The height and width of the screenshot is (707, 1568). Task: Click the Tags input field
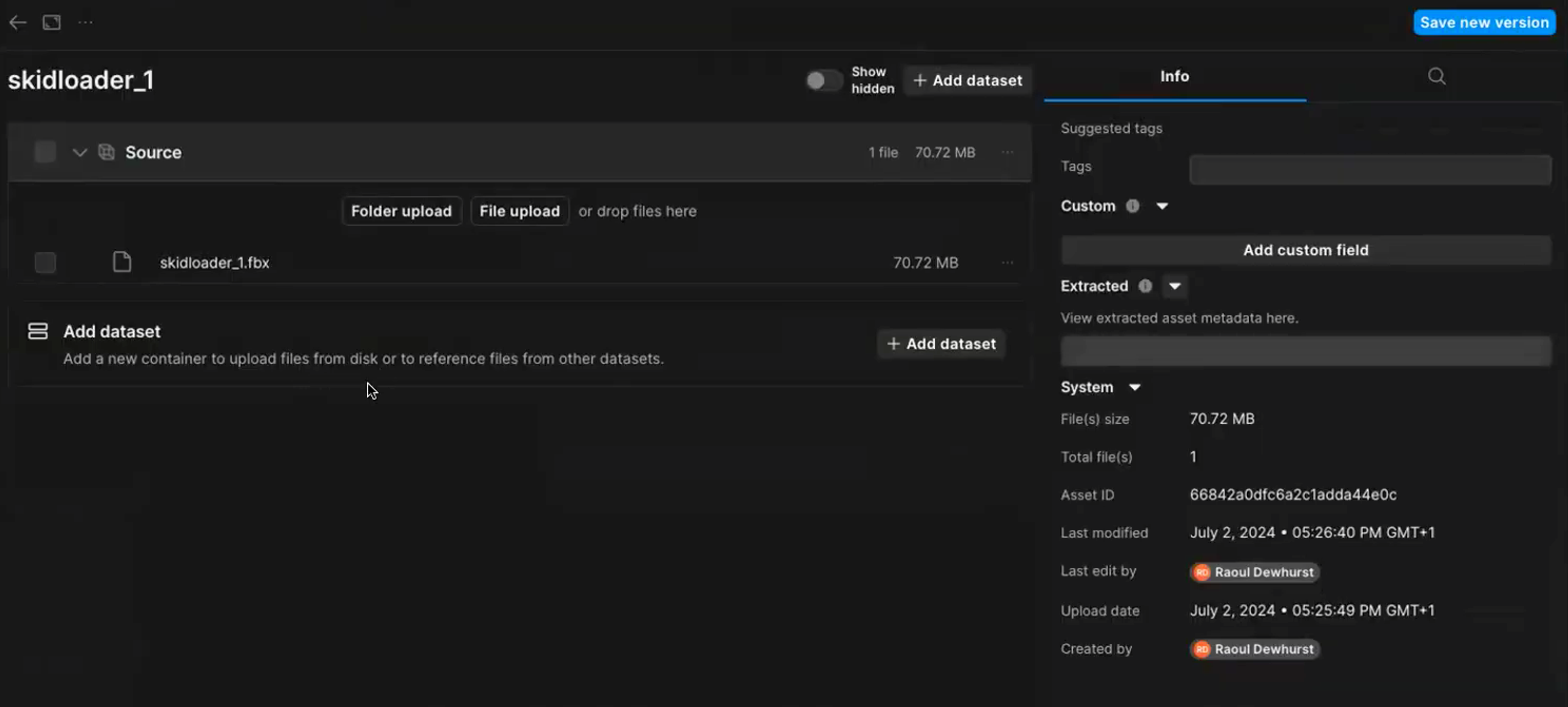pyautogui.click(x=1370, y=169)
